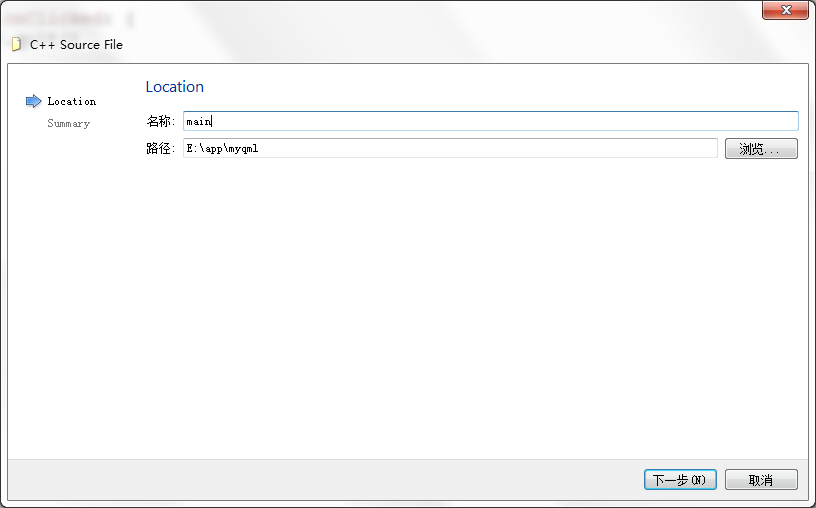Focus the 路径 path input field
Screen dimensions: 816x508
(x=450, y=148)
